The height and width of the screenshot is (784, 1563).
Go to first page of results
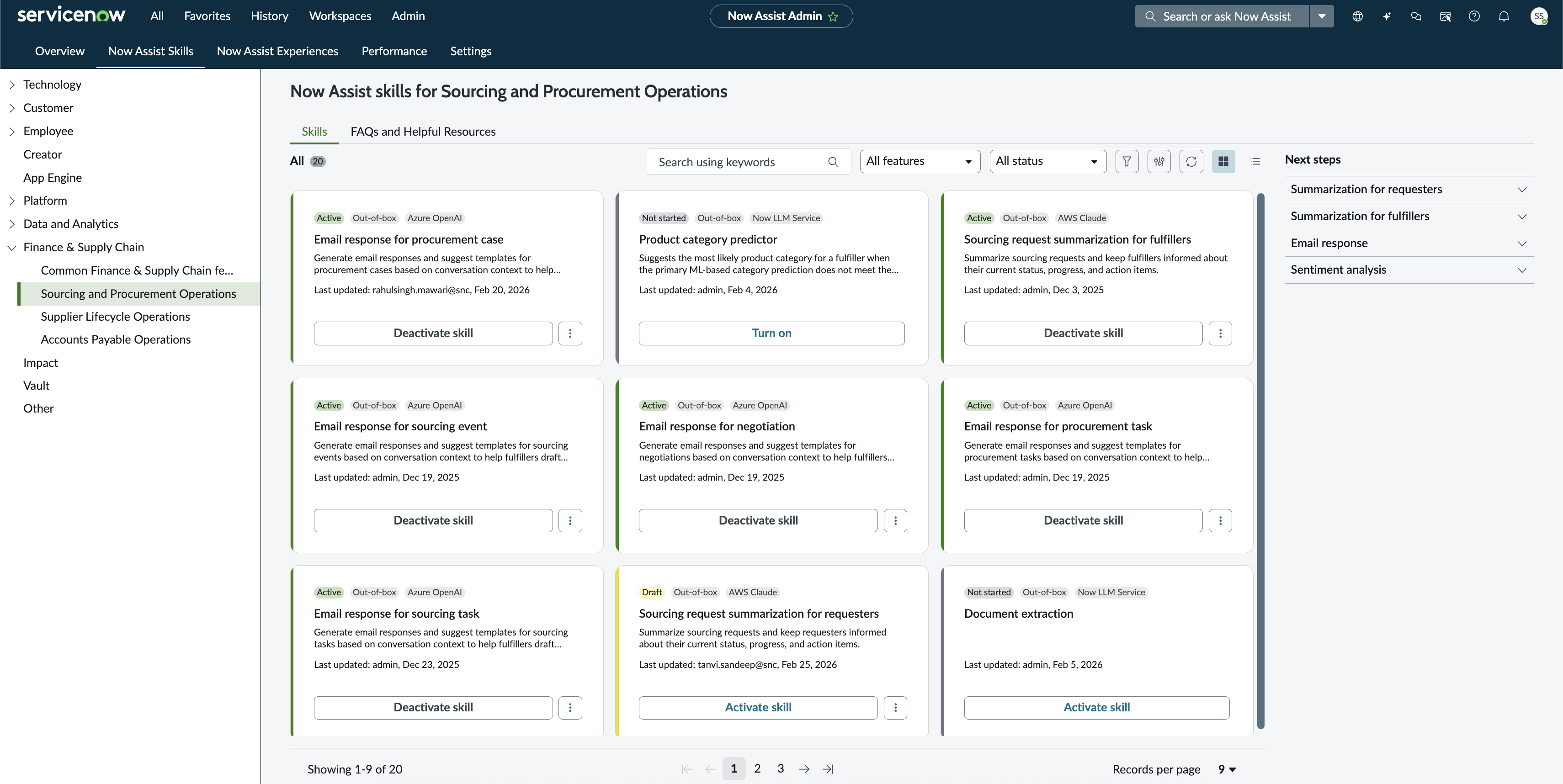[x=687, y=769]
